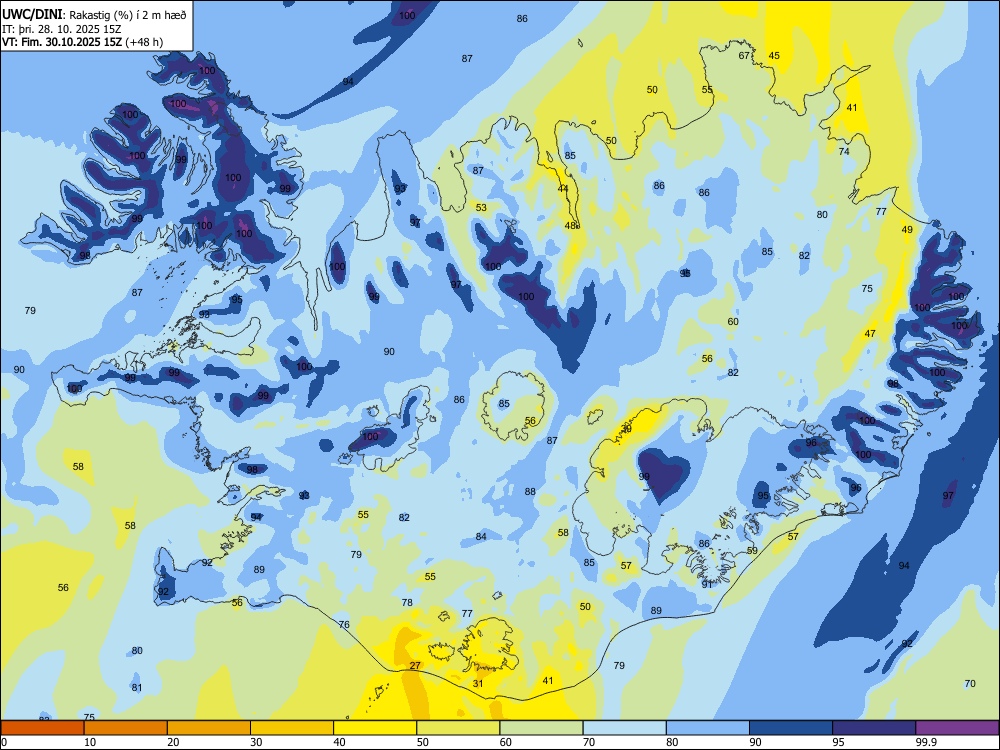Viewport: 1000px width, 750px height.
Task: Select the map value '49' on the east coast
Action: tap(907, 230)
